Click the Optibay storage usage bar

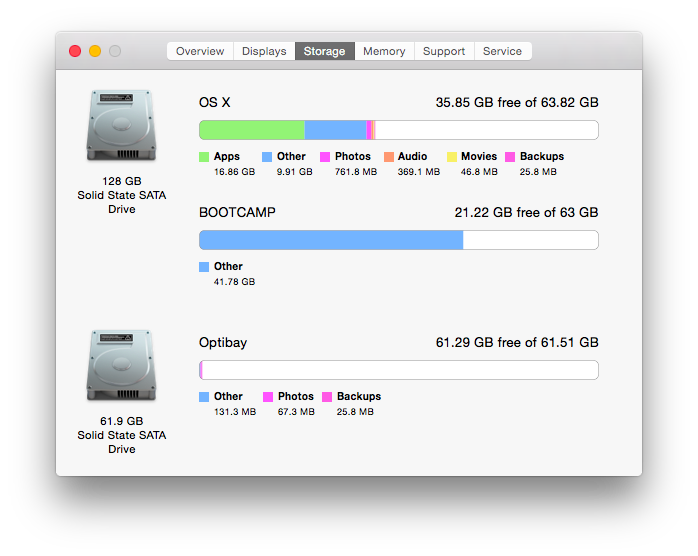coord(399,370)
